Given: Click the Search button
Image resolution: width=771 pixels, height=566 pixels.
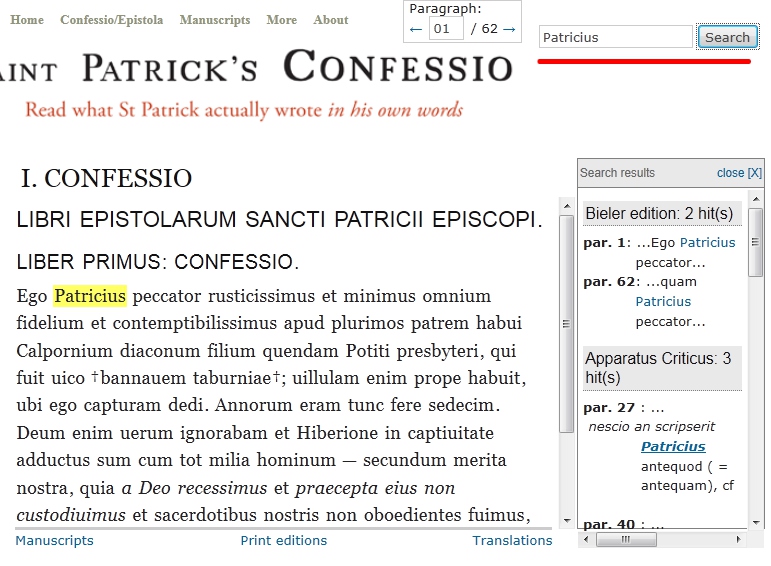Looking at the screenshot, I should [x=727, y=37].
